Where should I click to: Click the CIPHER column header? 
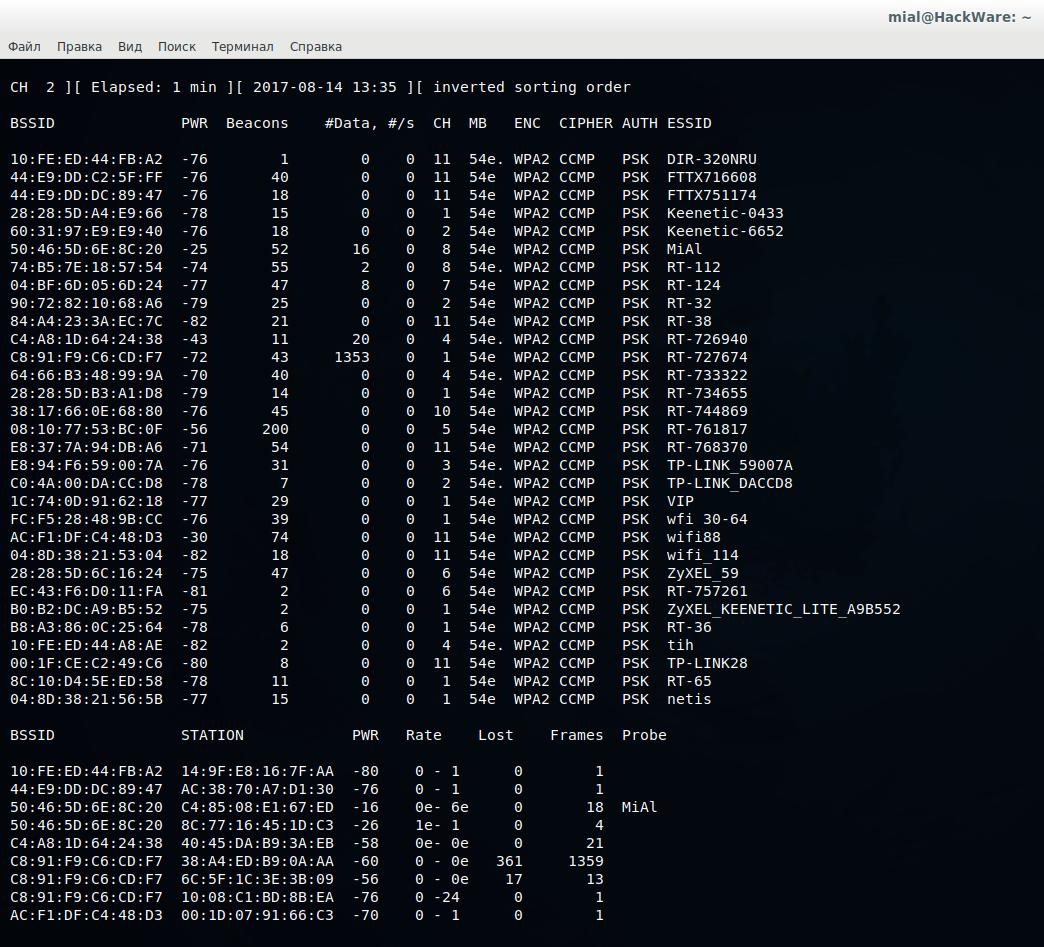(x=585, y=123)
